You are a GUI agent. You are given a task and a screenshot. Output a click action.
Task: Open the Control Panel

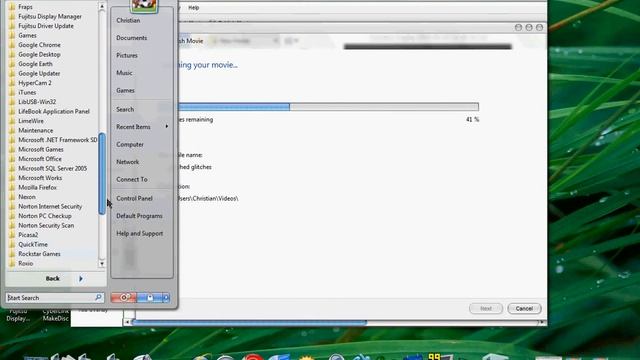click(x=134, y=198)
